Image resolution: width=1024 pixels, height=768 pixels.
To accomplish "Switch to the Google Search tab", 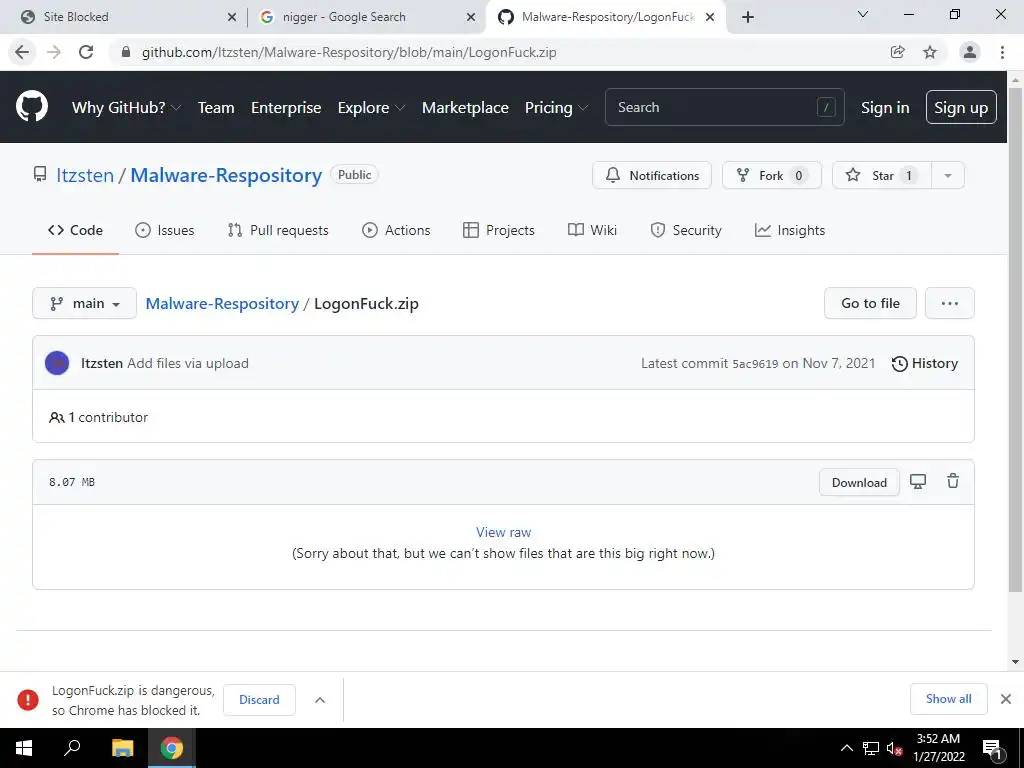I will pos(366,17).
